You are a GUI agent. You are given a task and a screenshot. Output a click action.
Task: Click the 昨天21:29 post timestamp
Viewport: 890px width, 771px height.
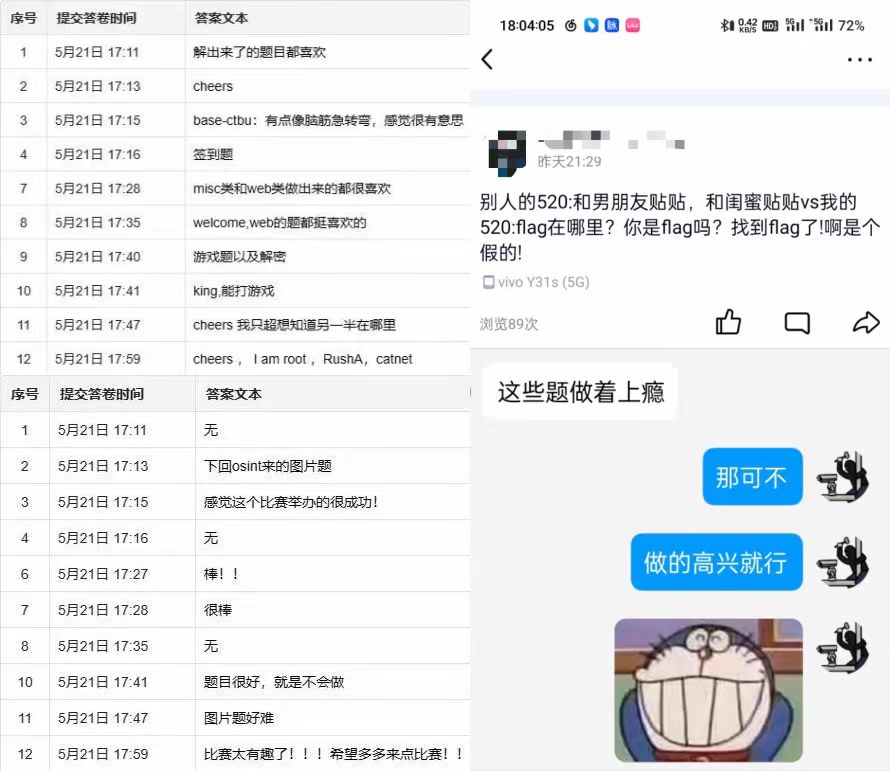[x=569, y=161]
